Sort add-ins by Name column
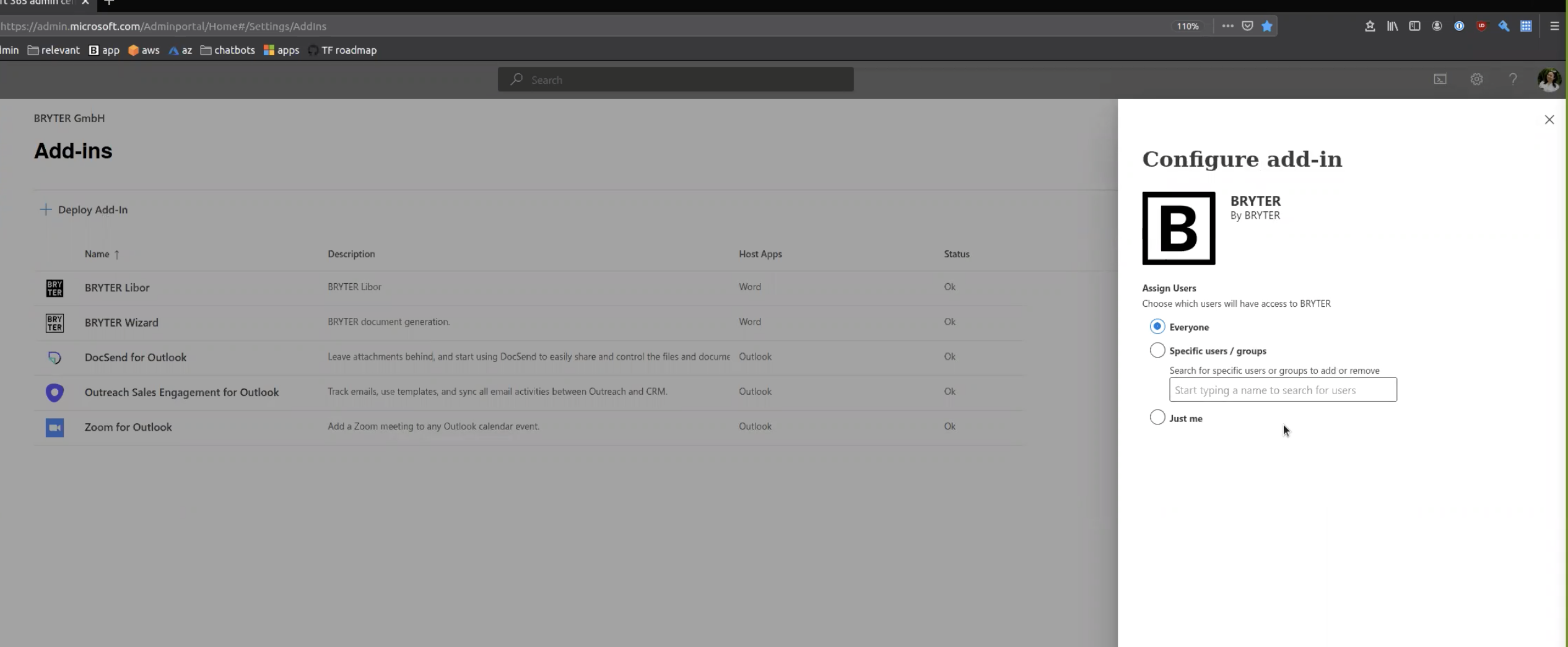 coord(97,254)
